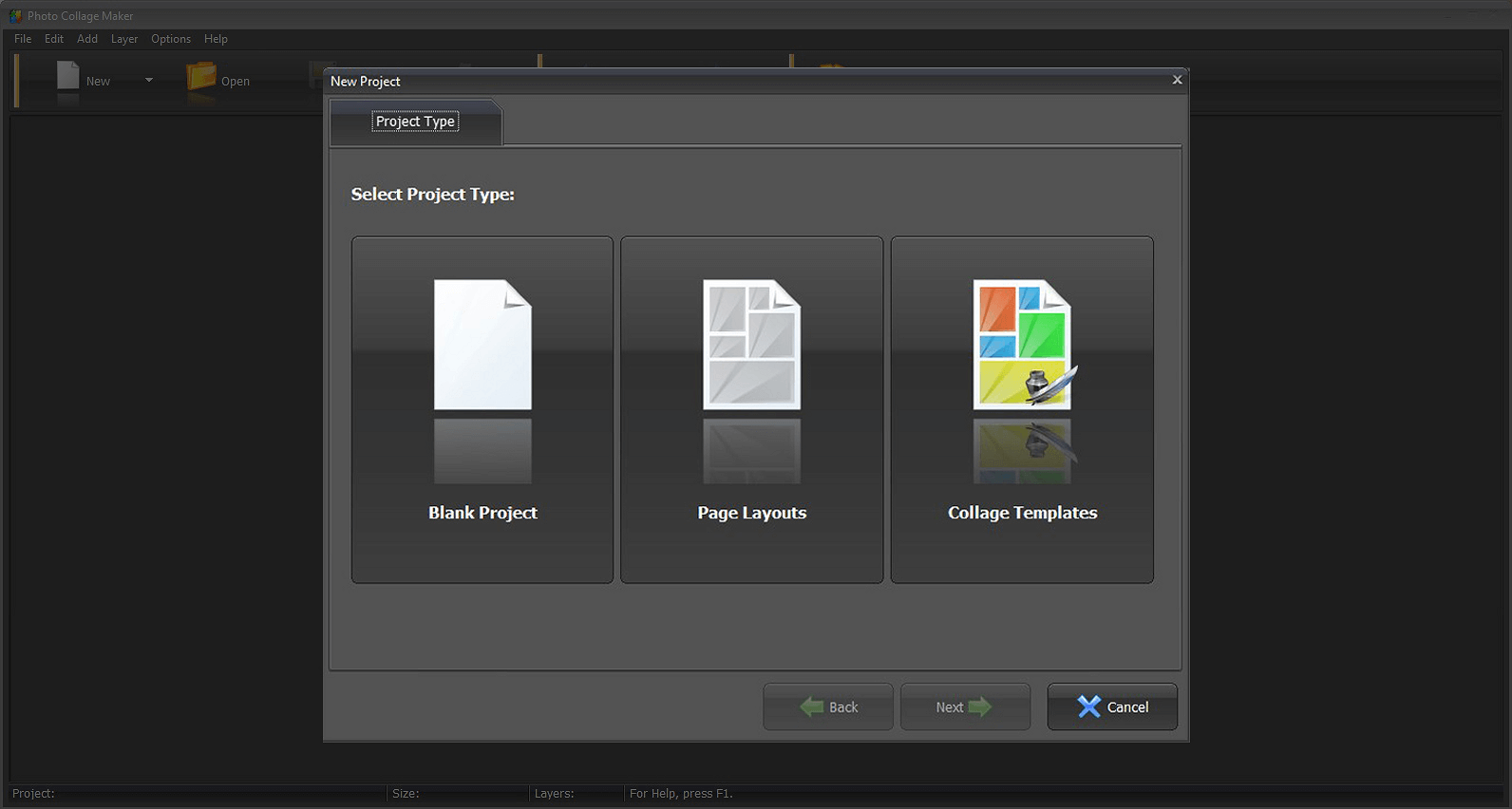Viewport: 1512px width, 809px height.
Task: Cancel the New Project dialog
Action: click(x=1112, y=706)
